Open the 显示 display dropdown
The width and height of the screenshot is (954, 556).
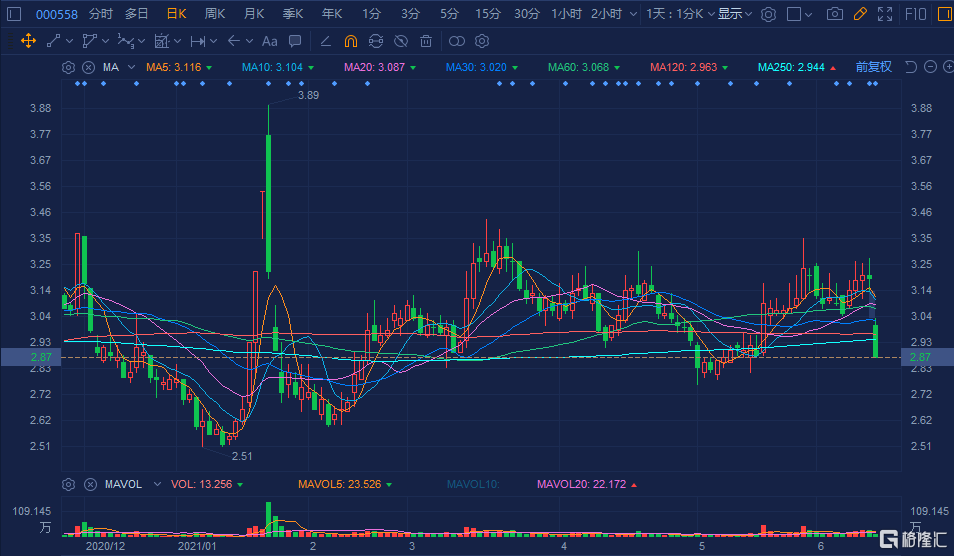pyautogui.click(x=735, y=13)
